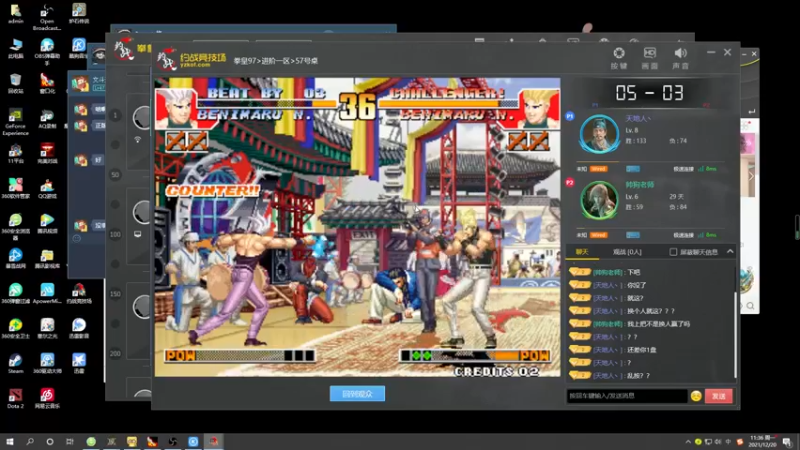
Task: Click player 帅狗老师 avatar
Action: 599,201
